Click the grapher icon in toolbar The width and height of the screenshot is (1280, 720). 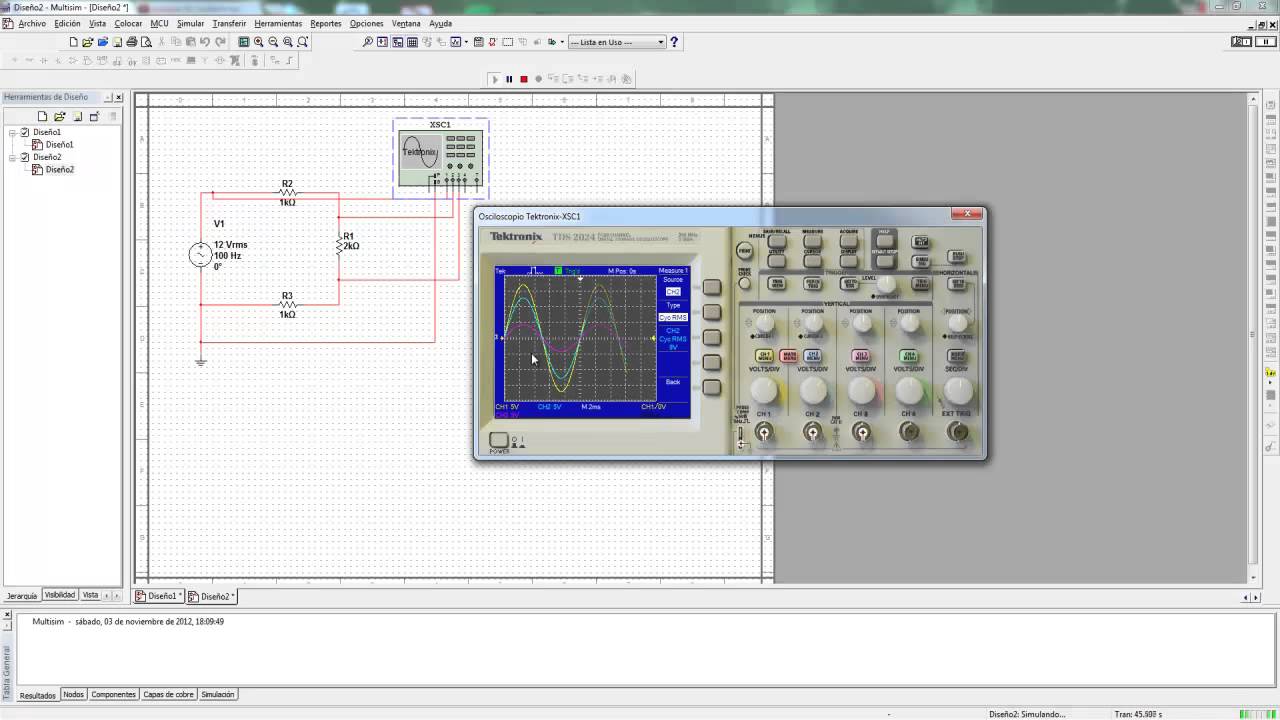tap(455, 42)
